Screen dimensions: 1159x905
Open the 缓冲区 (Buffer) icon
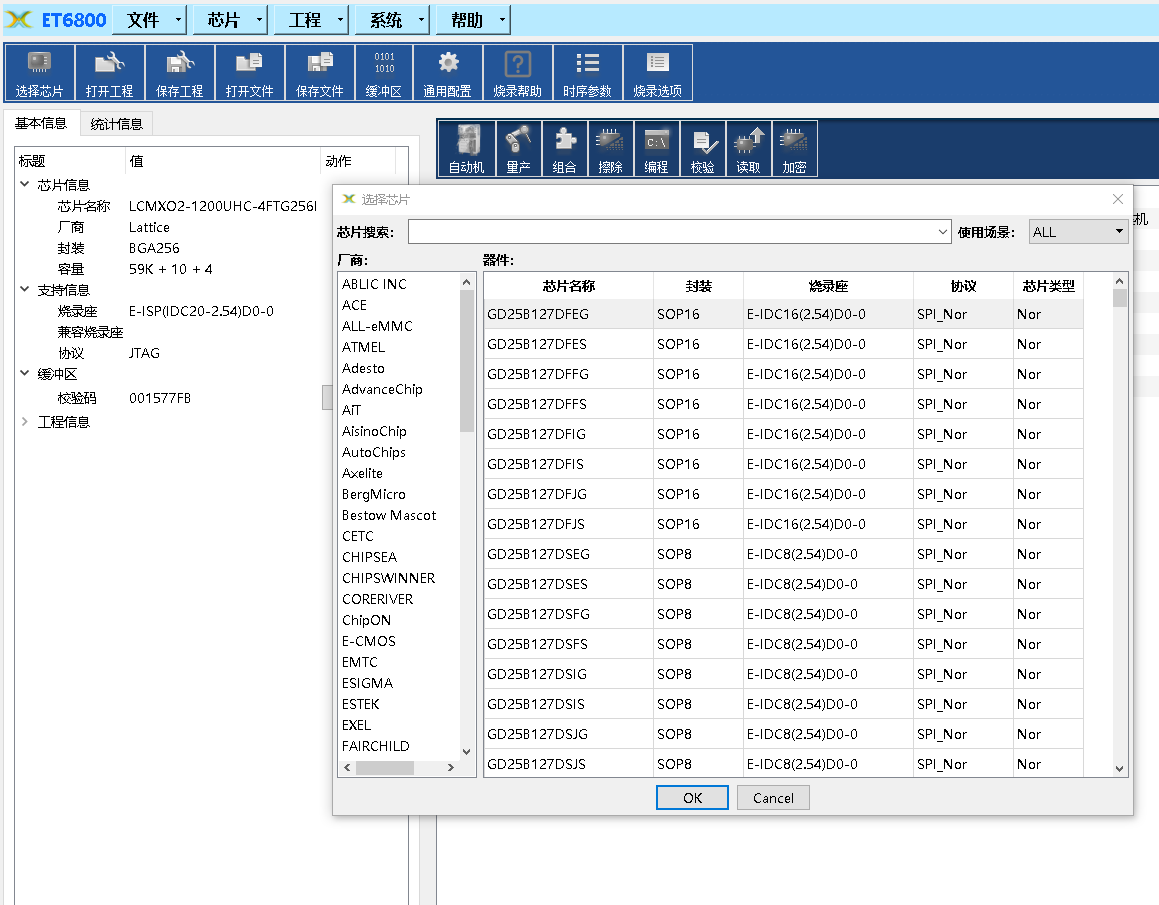(x=383, y=73)
